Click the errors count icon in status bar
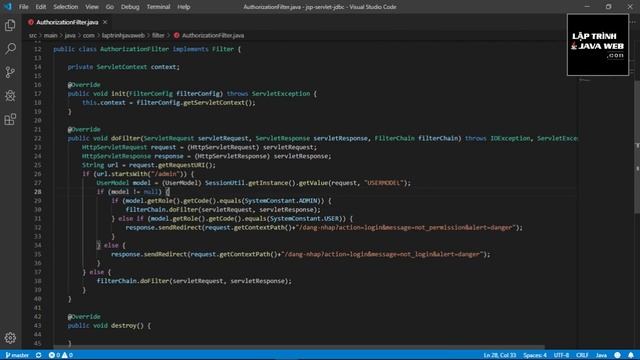This screenshot has width=640, height=360. 52,355
